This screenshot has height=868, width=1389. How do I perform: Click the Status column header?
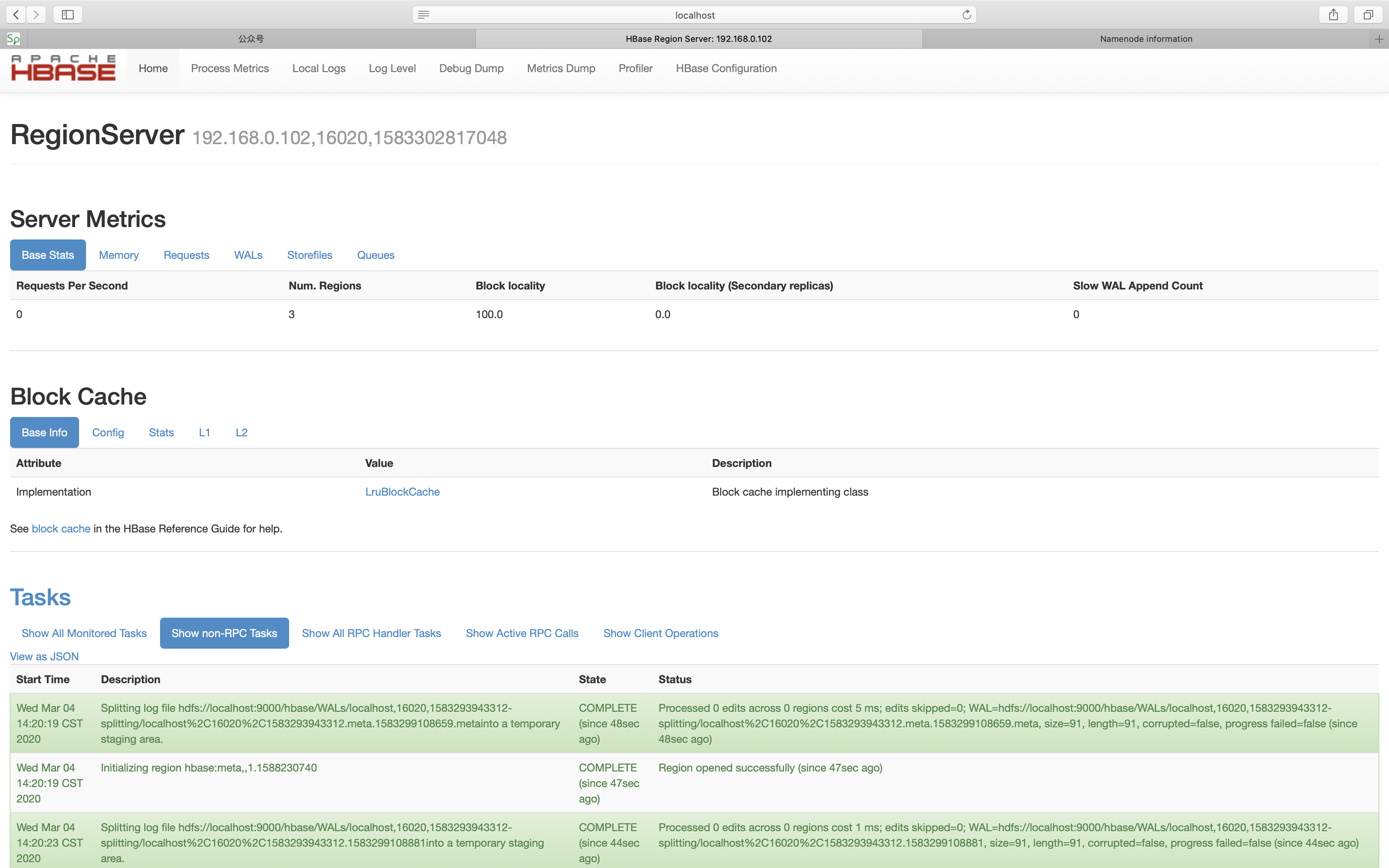coord(675,680)
